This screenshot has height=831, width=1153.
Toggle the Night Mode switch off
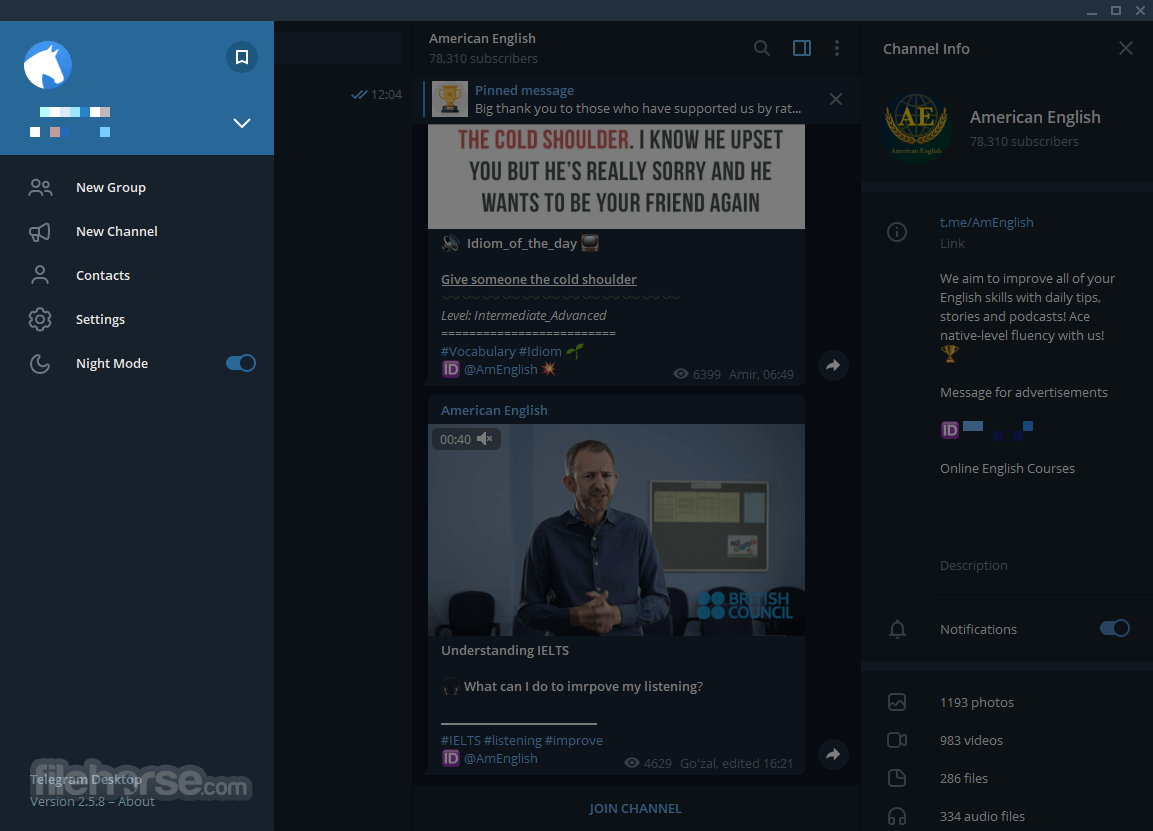[240, 363]
